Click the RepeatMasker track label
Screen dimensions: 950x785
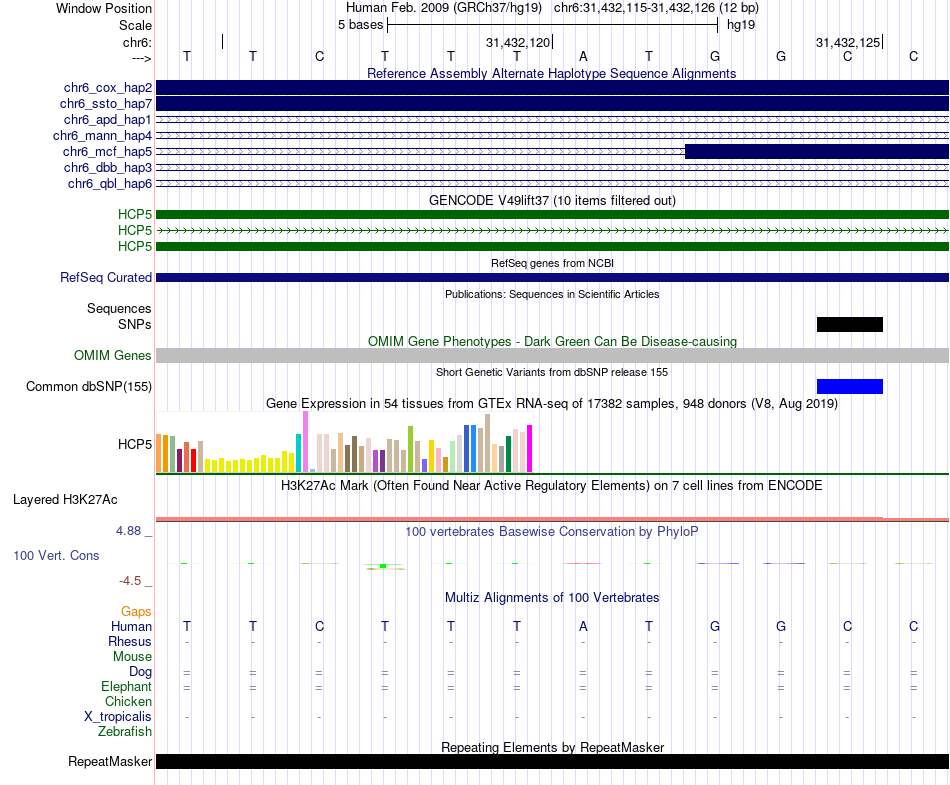click(110, 761)
